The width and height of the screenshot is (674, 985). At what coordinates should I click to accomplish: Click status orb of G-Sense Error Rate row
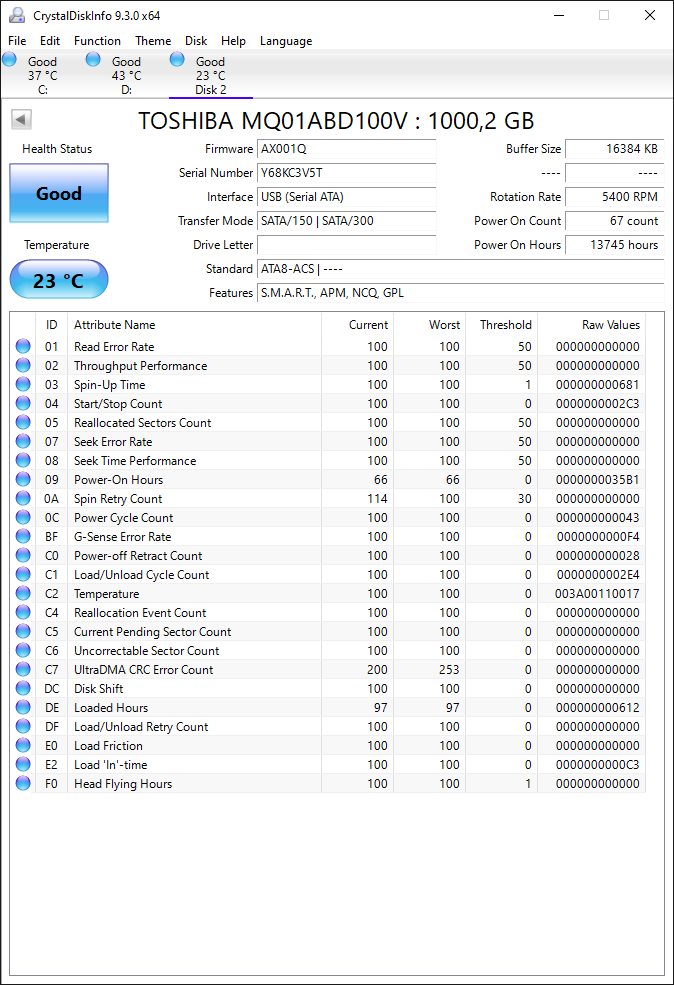(23, 536)
